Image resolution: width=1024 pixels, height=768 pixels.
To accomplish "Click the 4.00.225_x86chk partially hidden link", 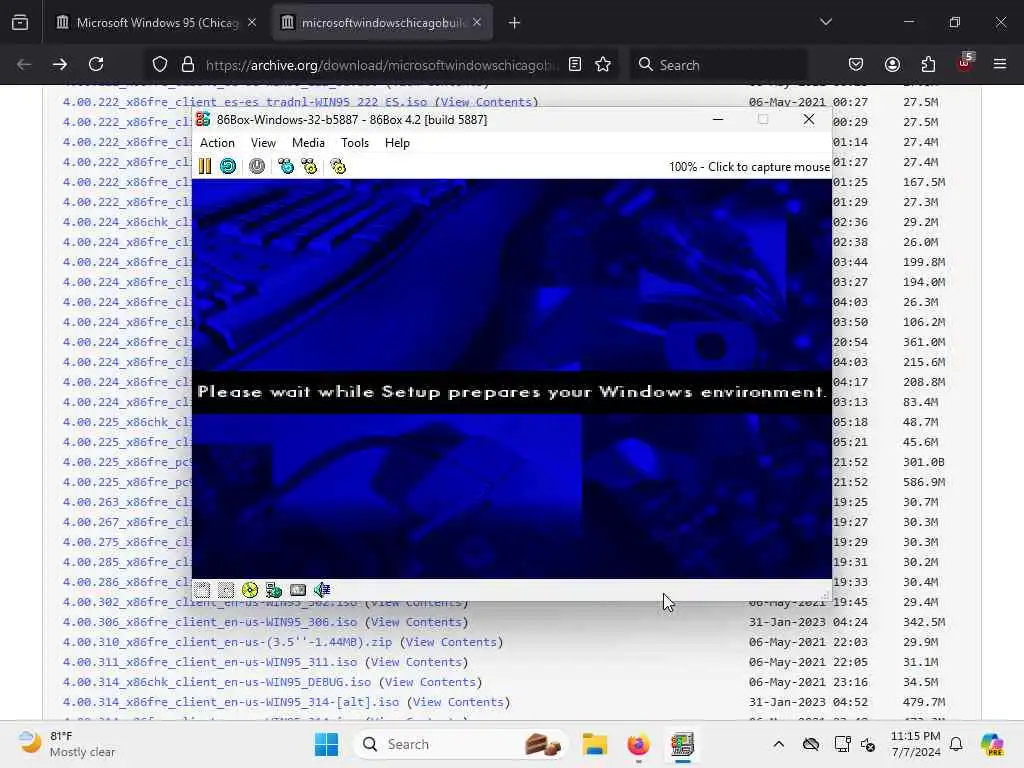I will pos(127,422).
